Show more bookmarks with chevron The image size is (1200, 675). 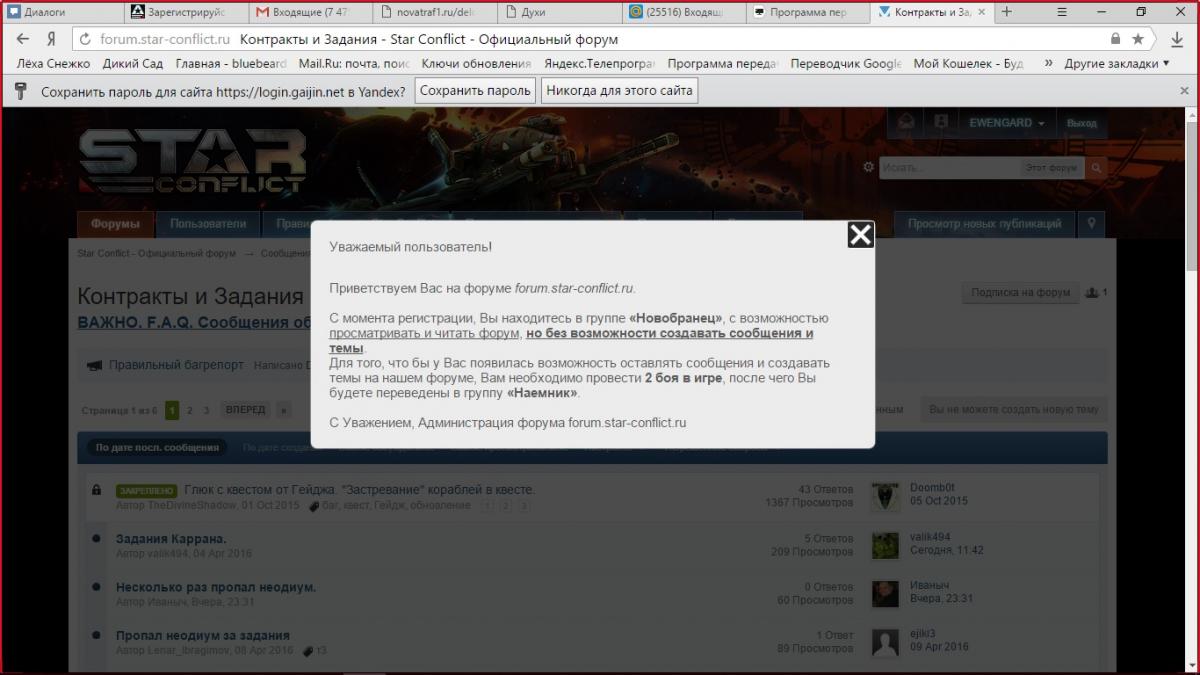coord(1048,63)
